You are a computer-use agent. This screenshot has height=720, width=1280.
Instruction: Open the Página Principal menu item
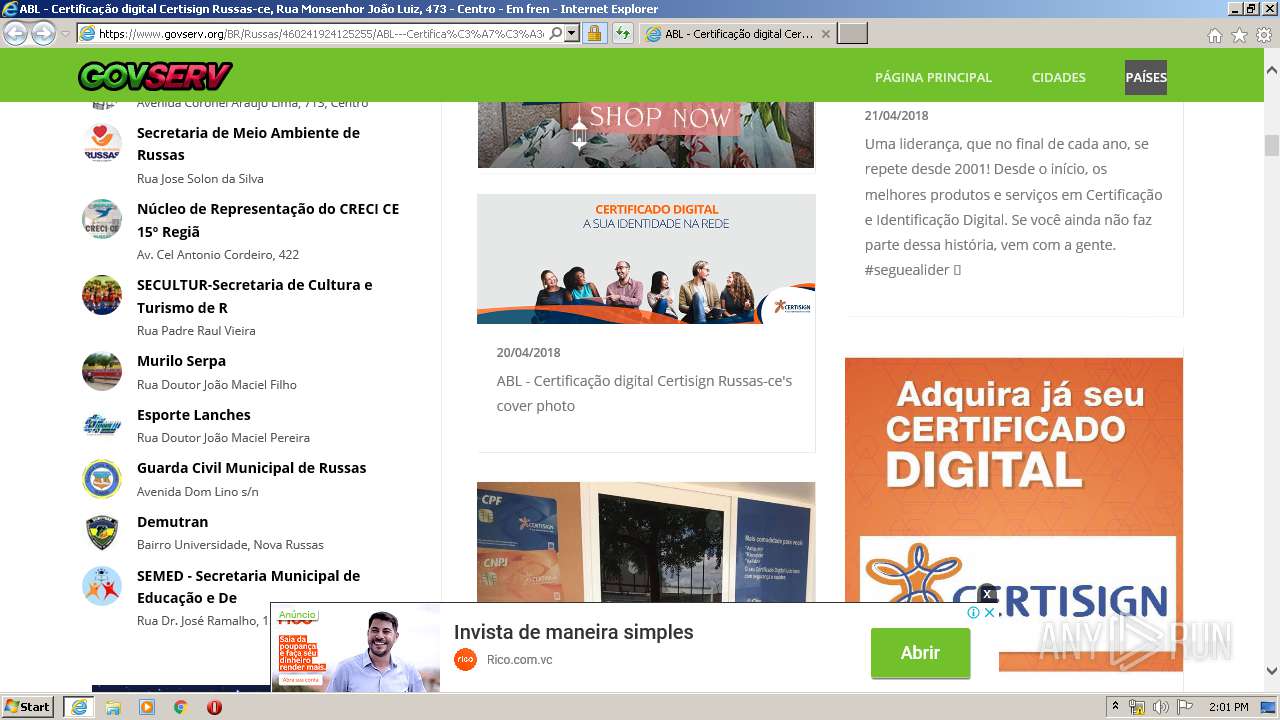[x=933, y=77]
